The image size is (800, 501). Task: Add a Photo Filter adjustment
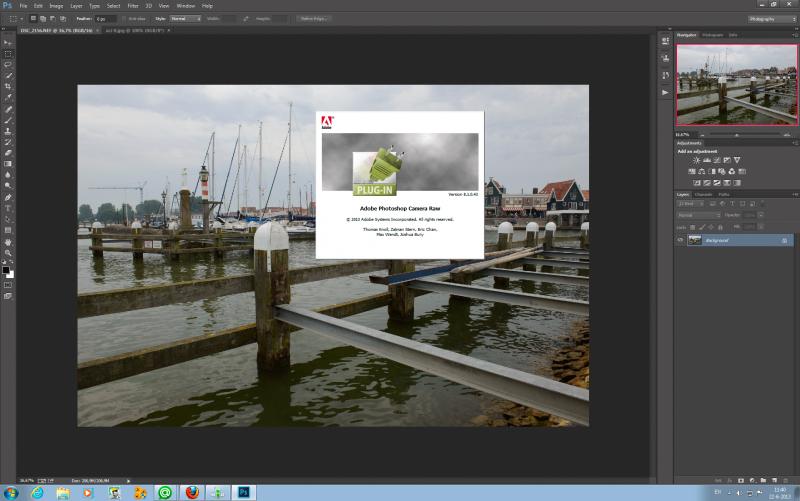[x=722, y=171]
